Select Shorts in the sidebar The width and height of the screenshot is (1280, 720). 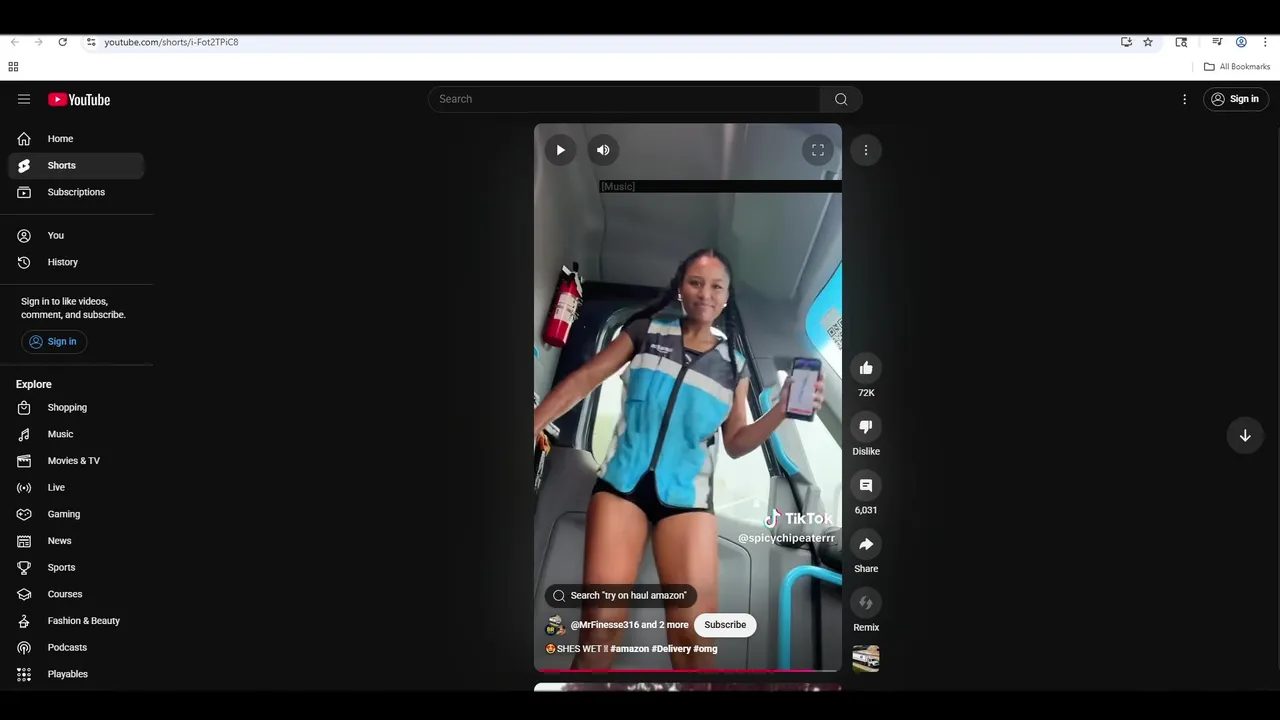76,165
